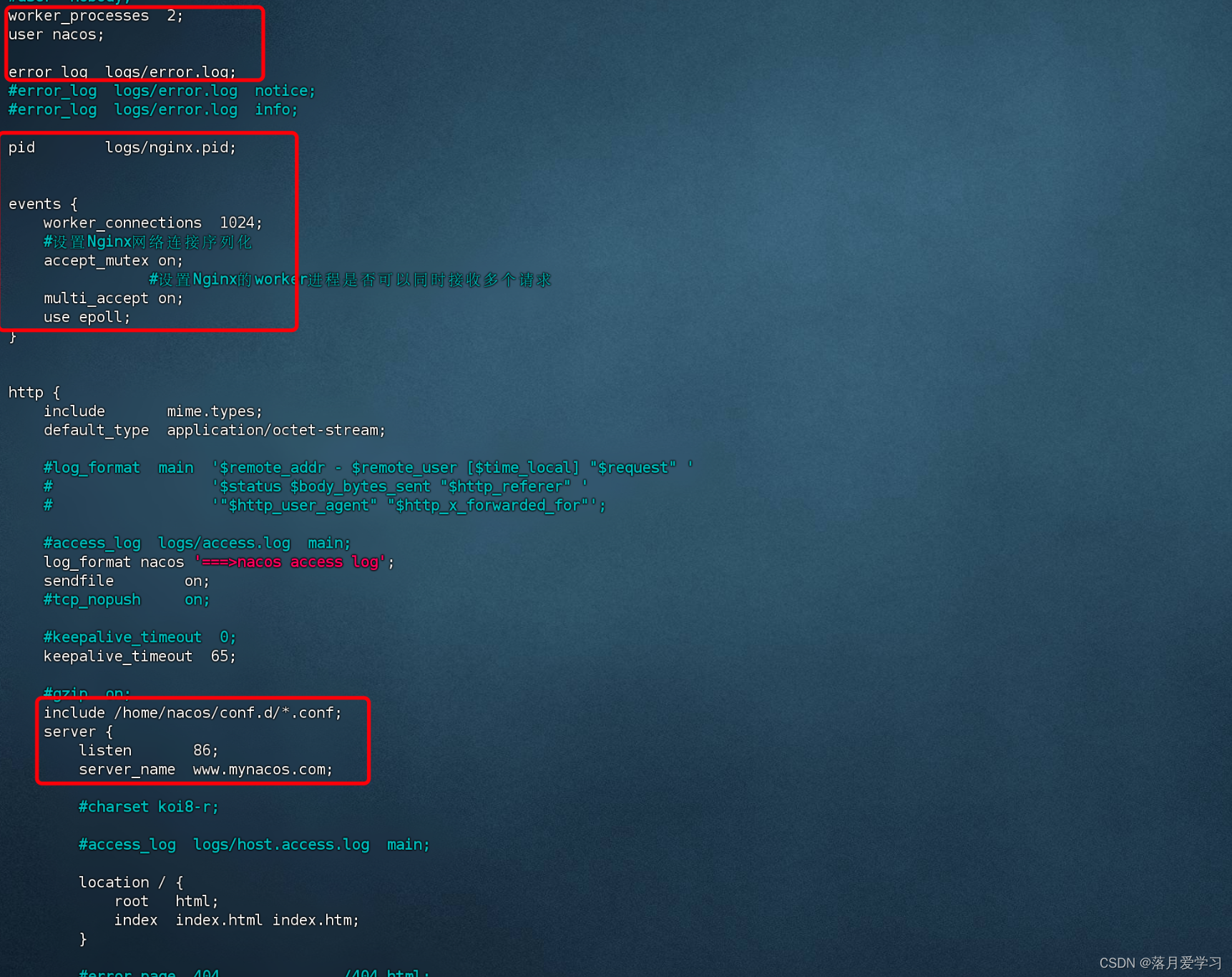Click the 'events {' block opening line
Screen dimensions: 1232x977
pyautogui.click(x=43, y=204)
